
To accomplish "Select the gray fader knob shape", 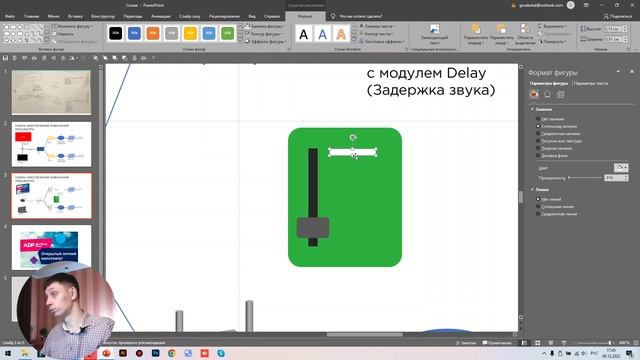I will pos(313,228).
